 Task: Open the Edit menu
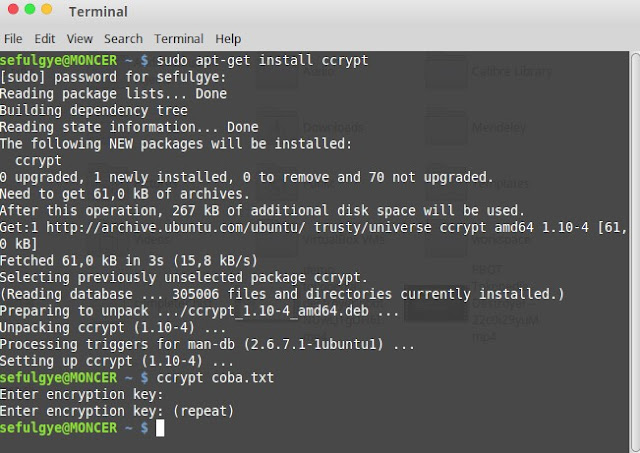pyautogui.click(x=44, y=39)
